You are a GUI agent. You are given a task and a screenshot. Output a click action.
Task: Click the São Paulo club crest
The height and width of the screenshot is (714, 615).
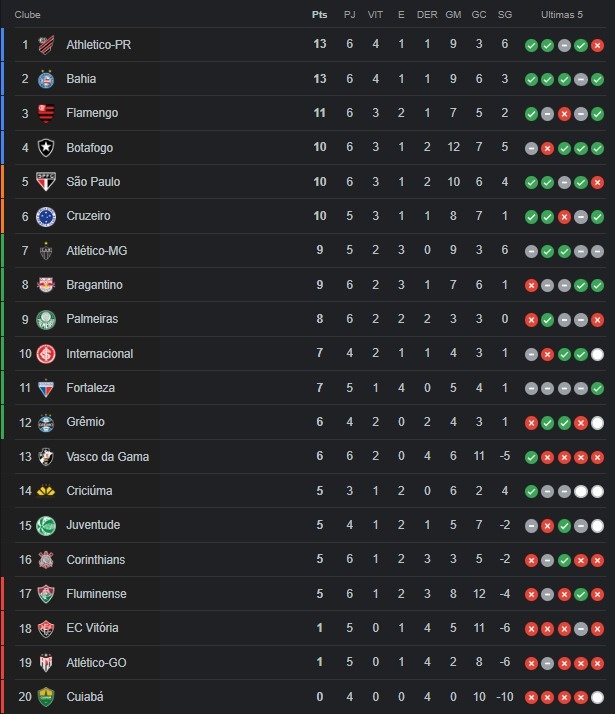46,182
